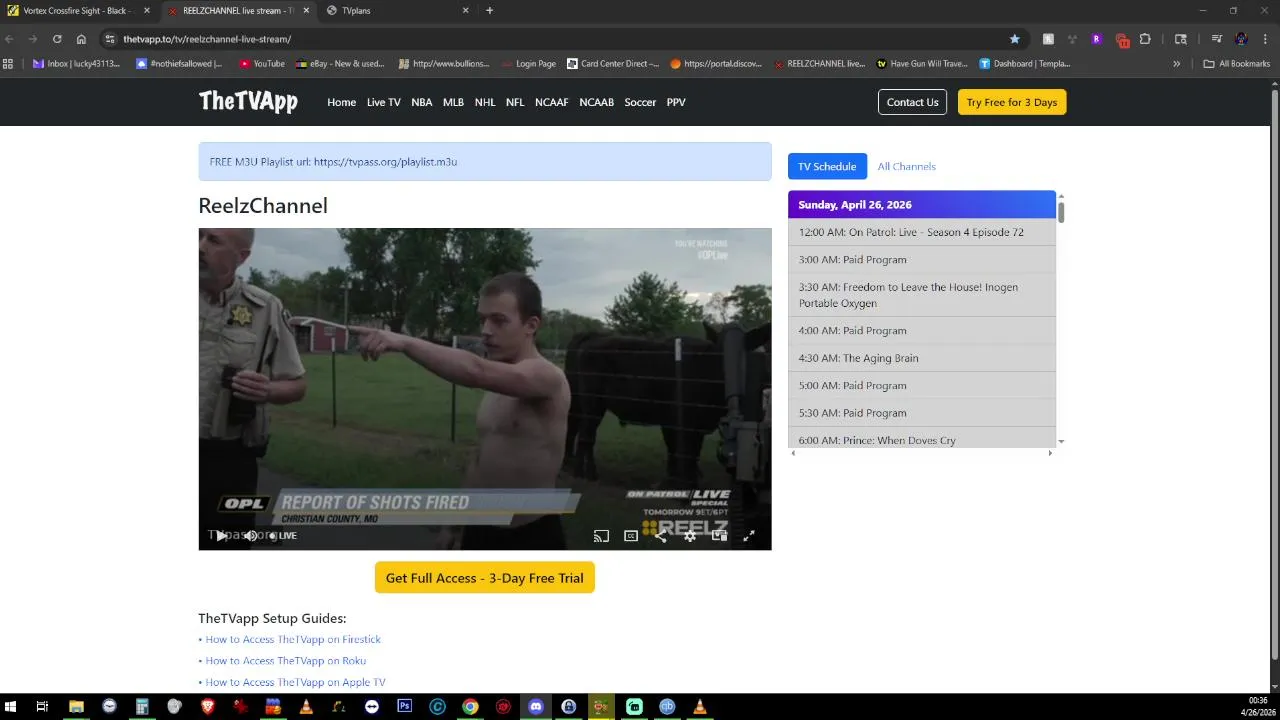Open the Windows Start menu

tap(12, 706)
